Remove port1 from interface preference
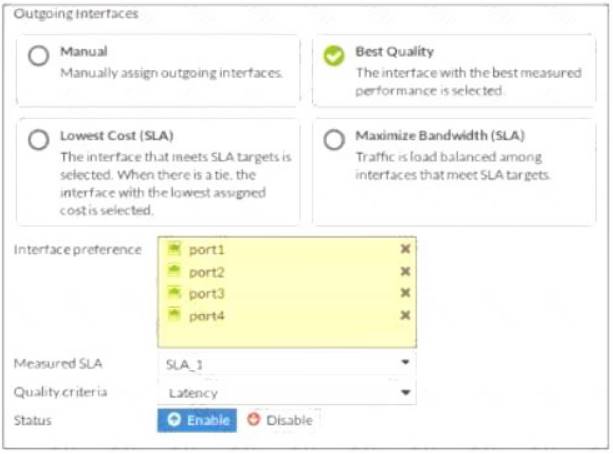 click(x=405, y=250)
